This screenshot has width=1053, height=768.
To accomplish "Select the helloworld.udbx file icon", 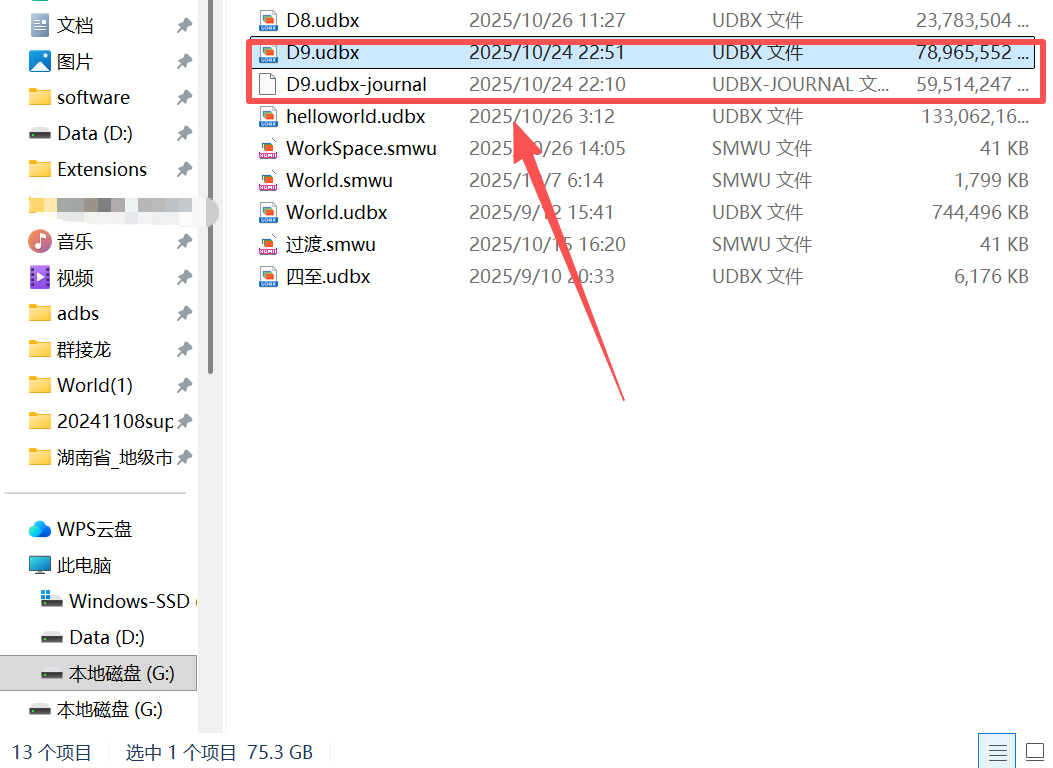I will (268, 117).
